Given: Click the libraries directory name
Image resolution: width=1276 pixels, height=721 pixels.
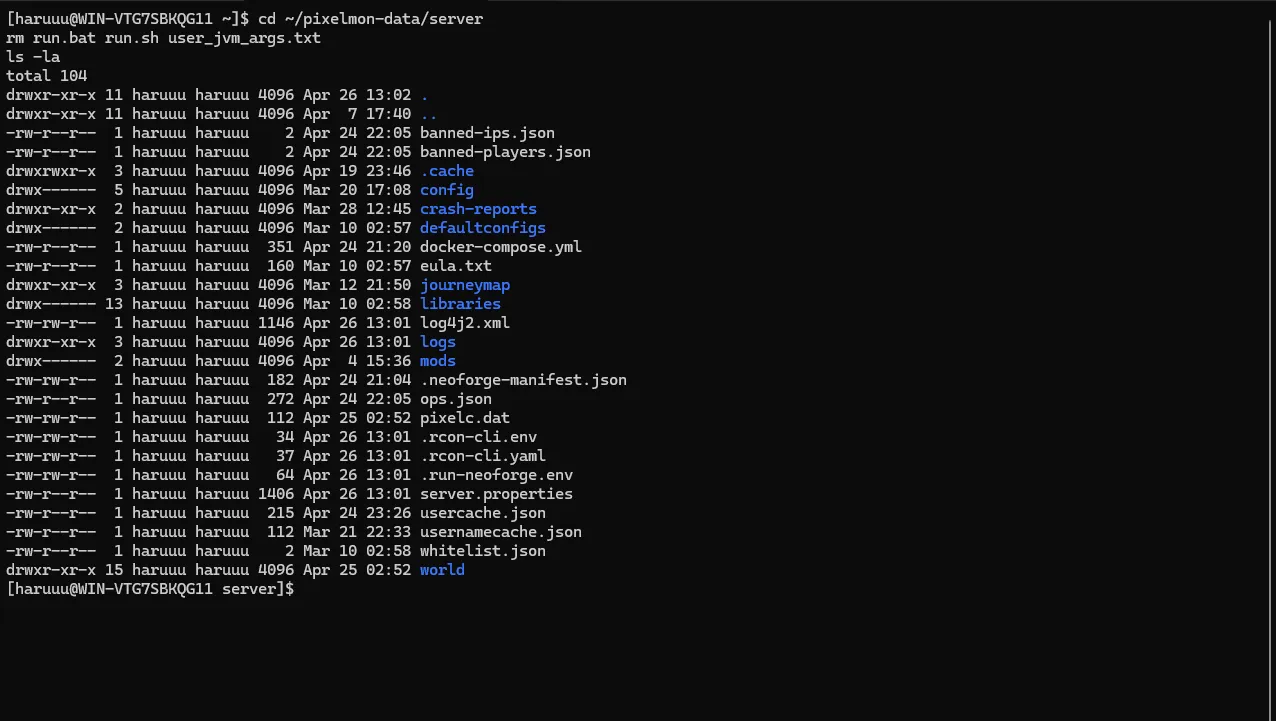Looking at the screenshot, I should coord(460,304).
